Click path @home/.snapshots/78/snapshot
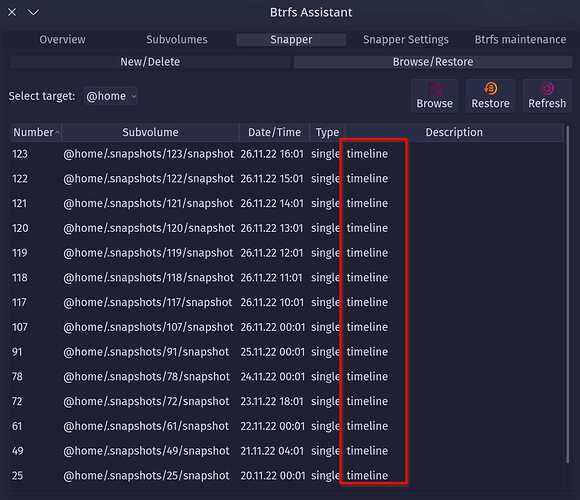This screenshot has height=500, width=580. click(x=146, y=377)
